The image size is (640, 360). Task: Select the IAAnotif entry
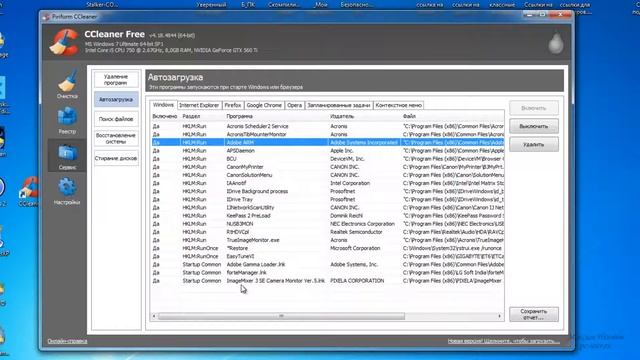click(327, 183)
